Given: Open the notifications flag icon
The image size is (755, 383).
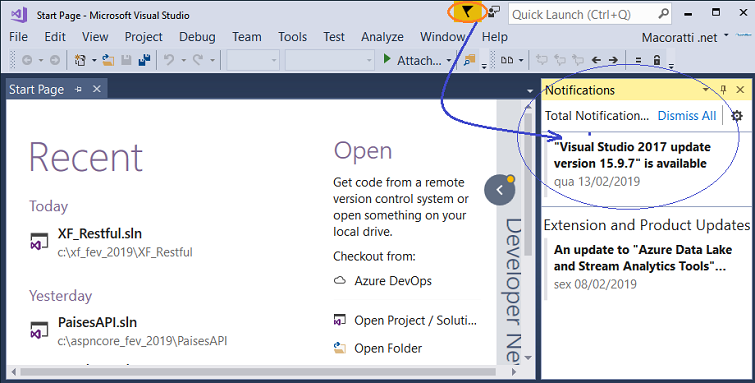Looking at the screenshot, I should click(467, 12).
